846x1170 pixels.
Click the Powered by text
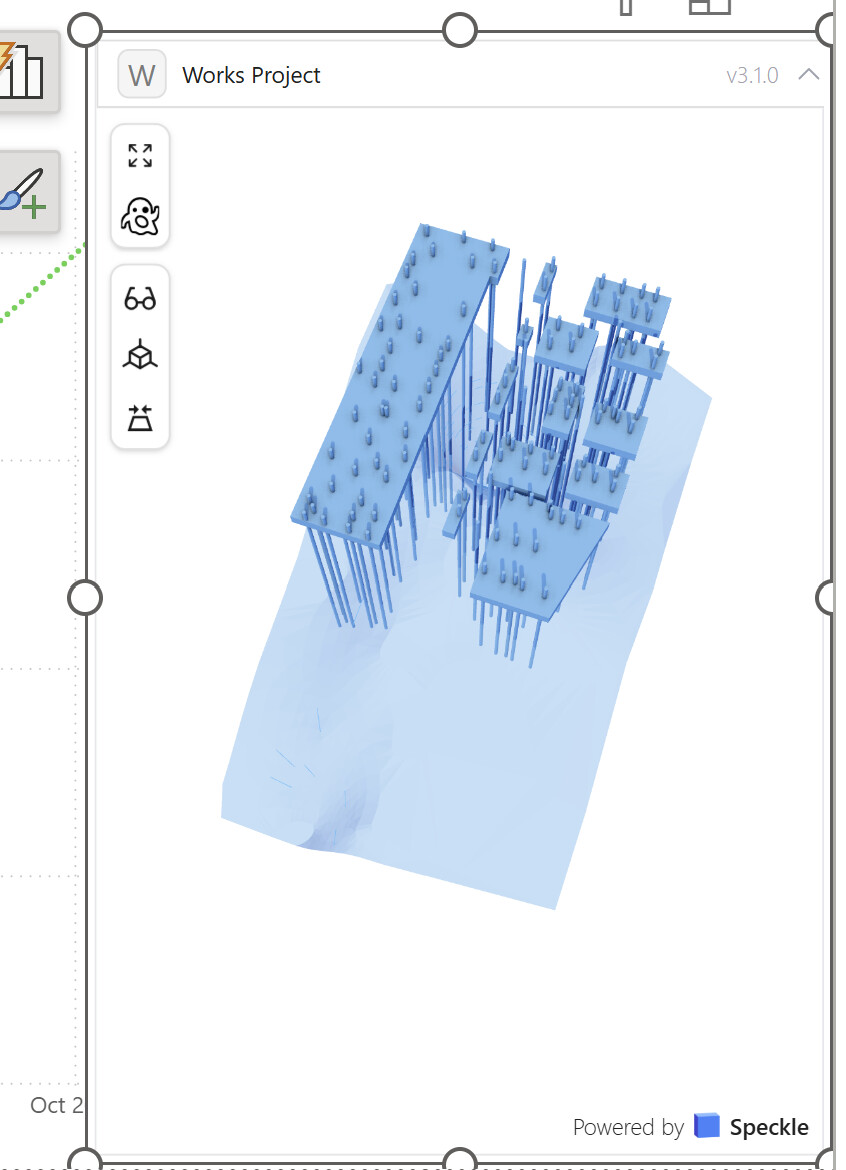click(628, 1127)
